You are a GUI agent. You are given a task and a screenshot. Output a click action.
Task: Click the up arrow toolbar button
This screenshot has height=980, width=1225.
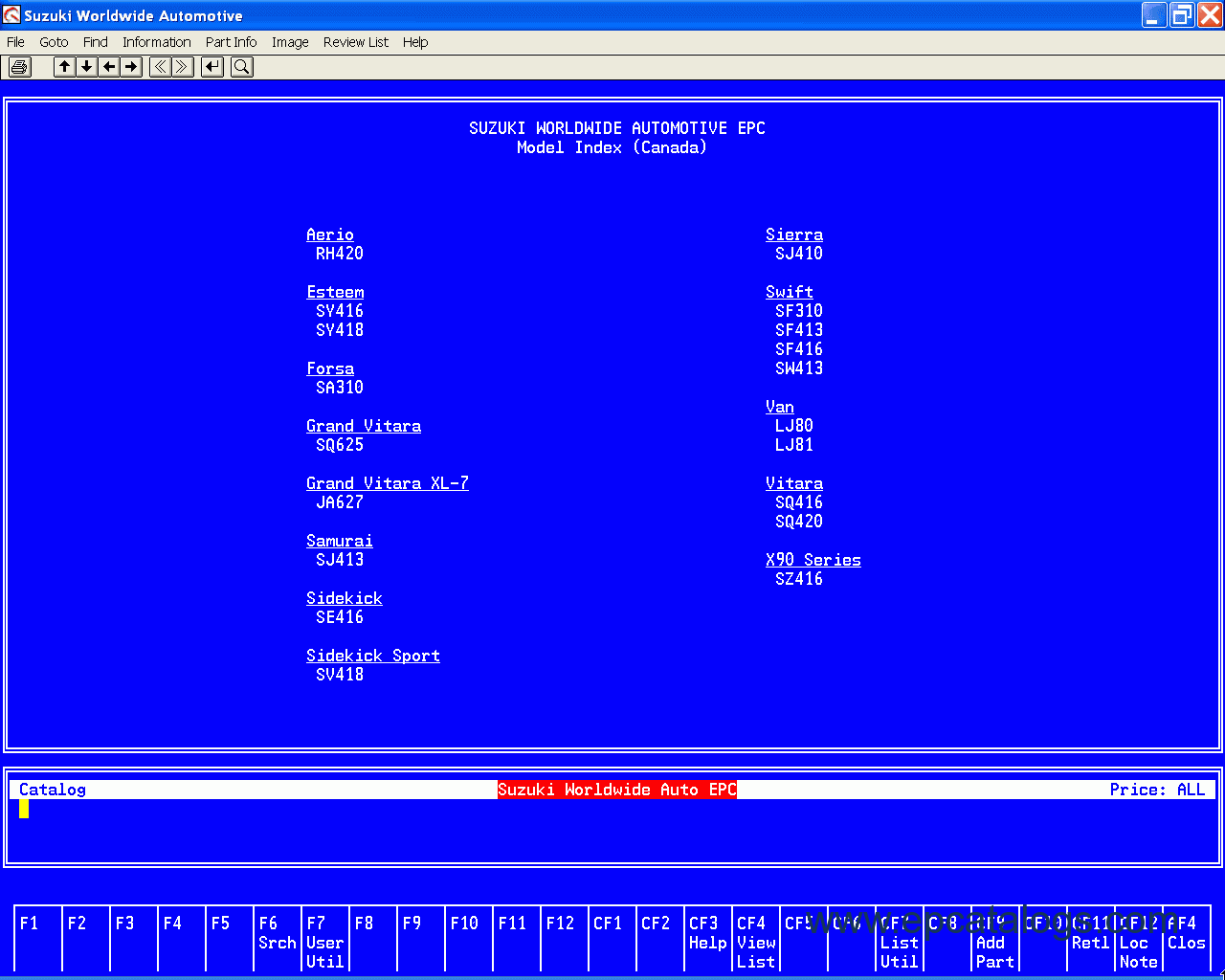64,67
